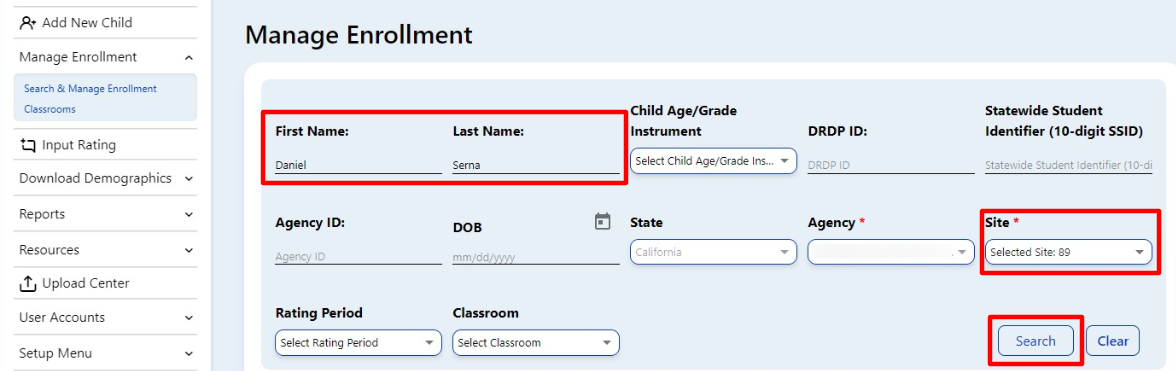Open the Site dropdown showing Selected Site: 89
1176x371 pixels.
pos(1068,253)
